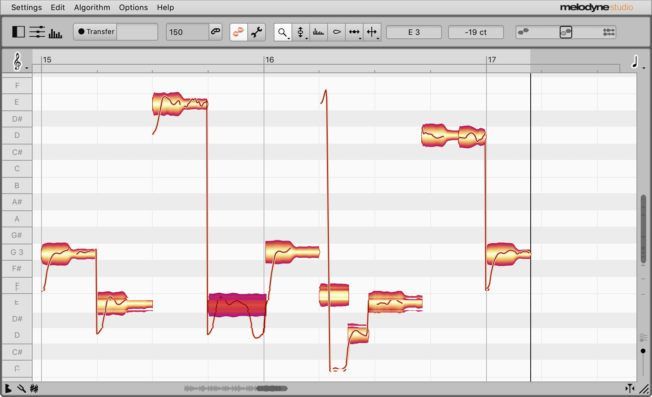The width and height of the screenshot is (652, 397).
Task: Click the B pitch ruler label
Action: [x=17, y=185]
